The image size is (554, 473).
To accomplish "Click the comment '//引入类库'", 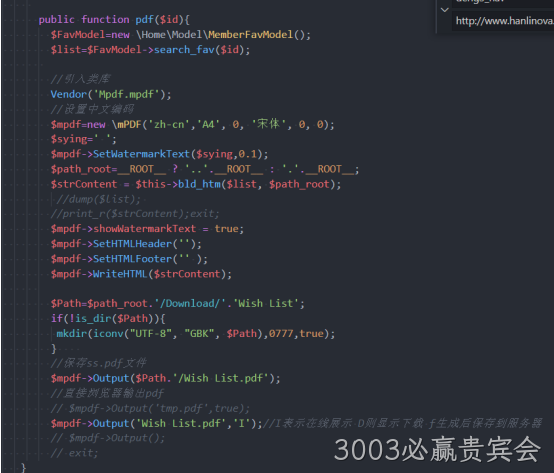I will 80,79.
